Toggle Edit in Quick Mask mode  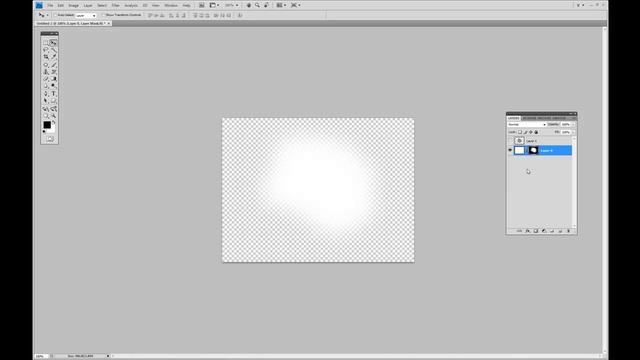tap(50, 139)
